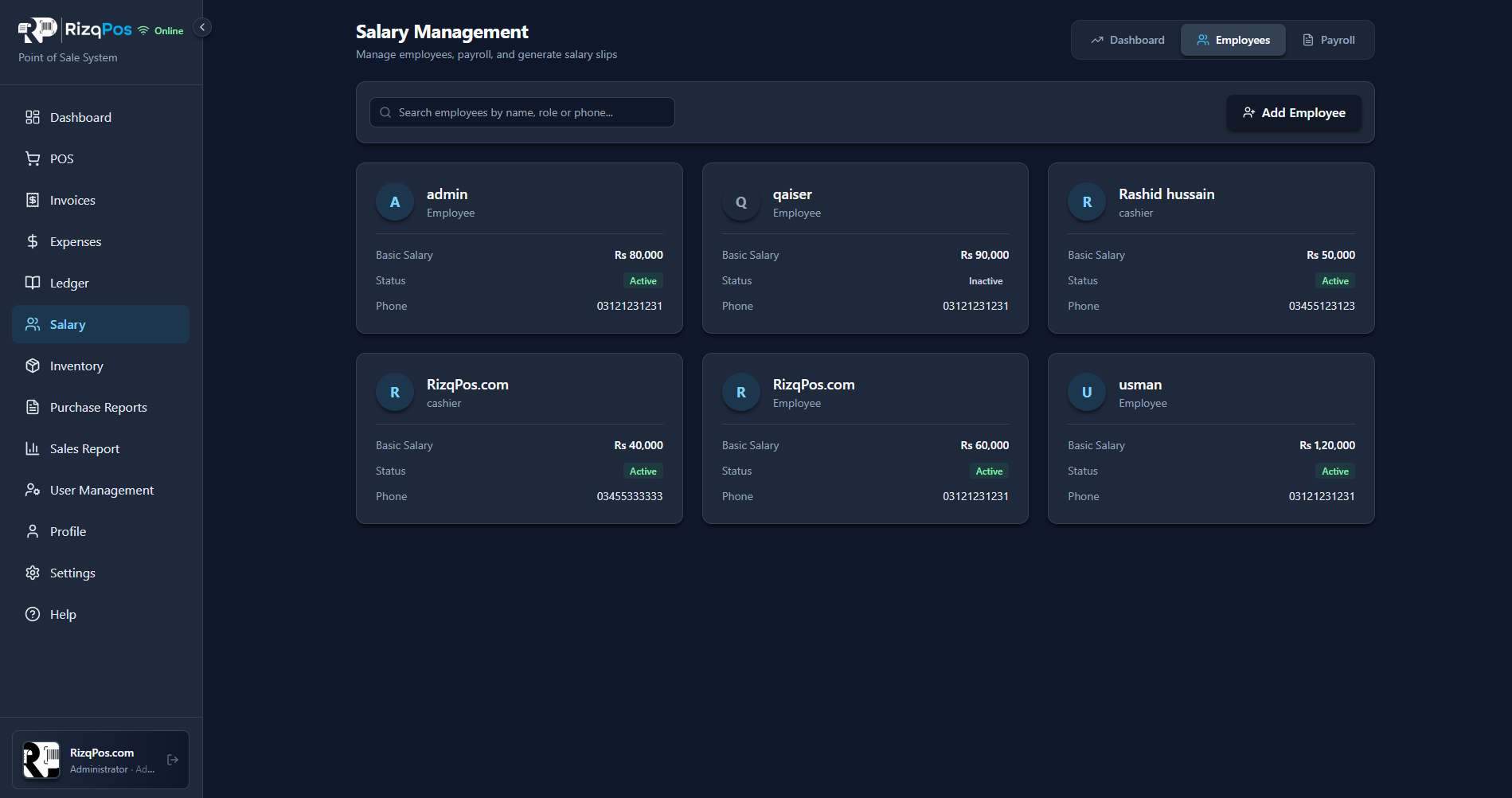Go to Ledger in the sidebar

[x=101, y=283]
